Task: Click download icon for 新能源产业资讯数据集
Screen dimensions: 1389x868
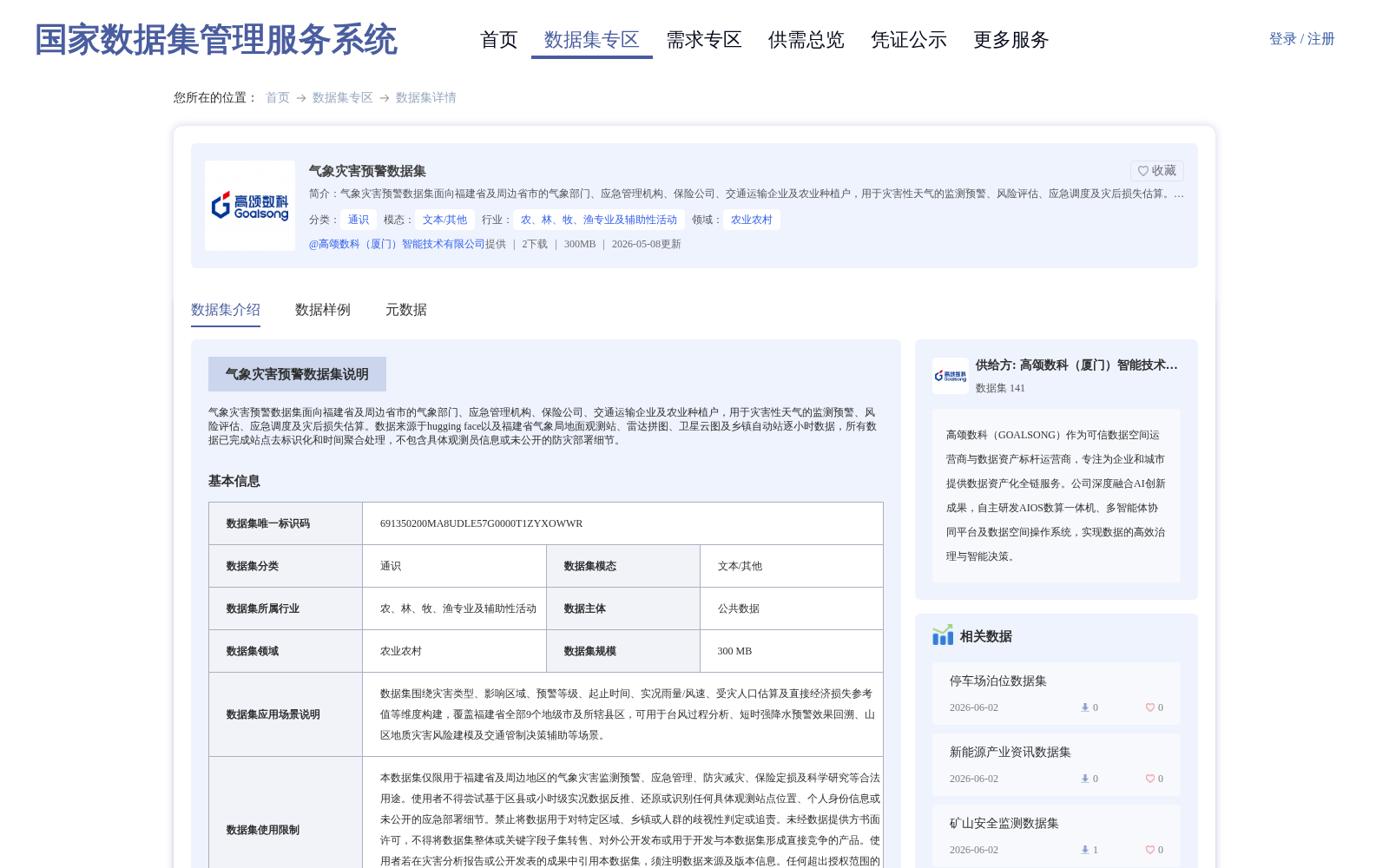Action: tap(1084, 779)
